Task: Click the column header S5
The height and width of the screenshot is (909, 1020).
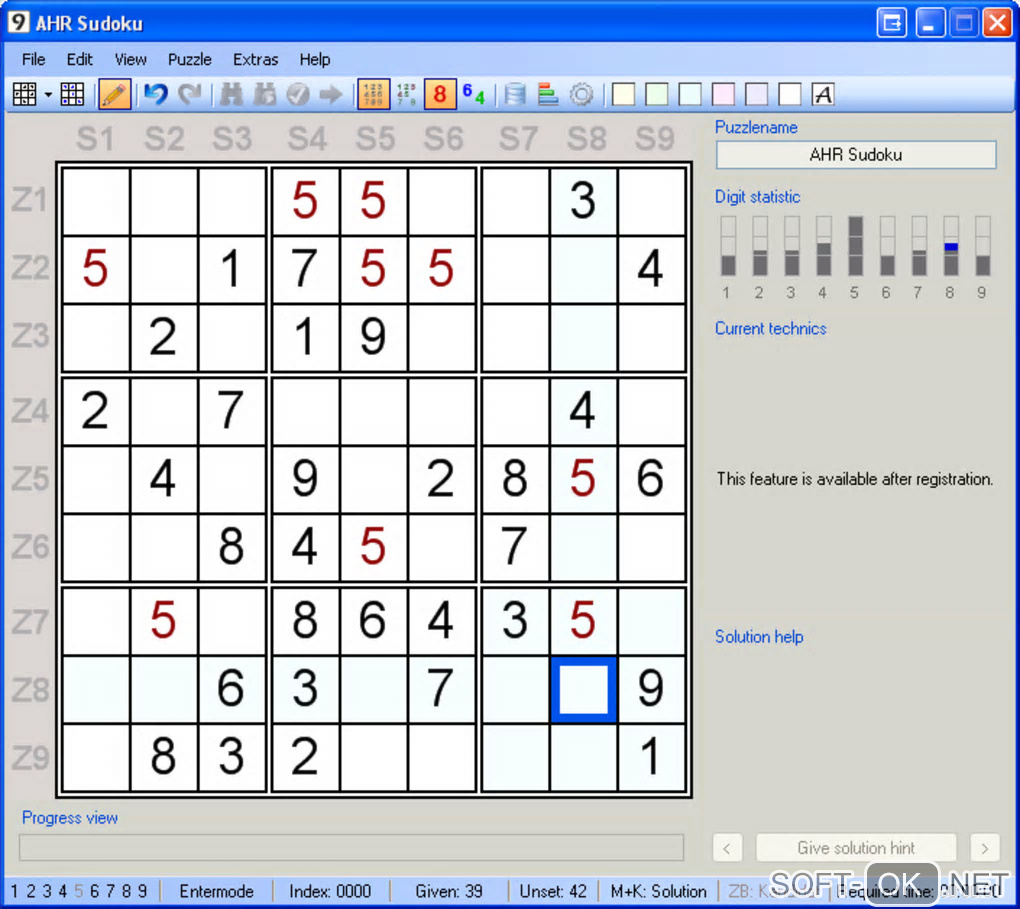Action: point(375,139)
